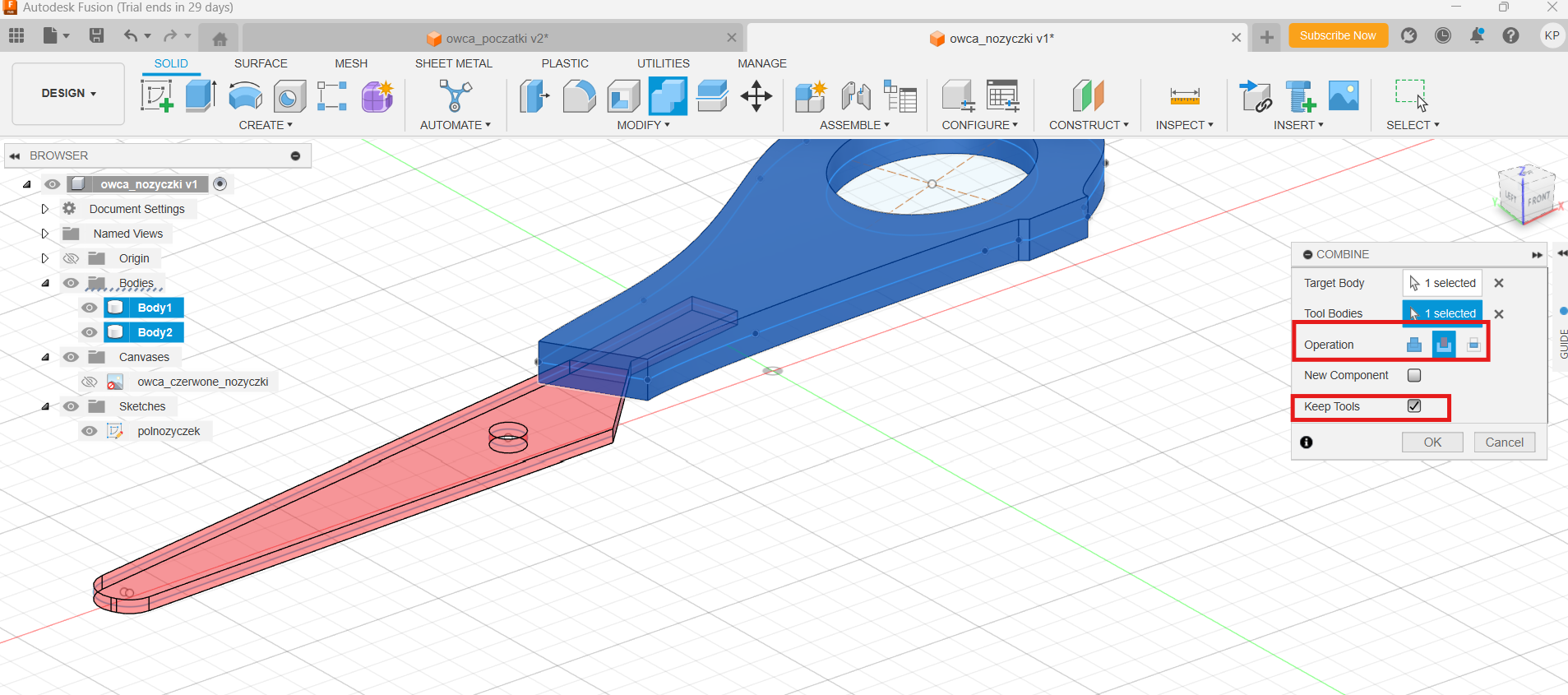Toggle visibility of polnozyczek sketch
The image size is (1568, 695).
click(x=89, y=431)
